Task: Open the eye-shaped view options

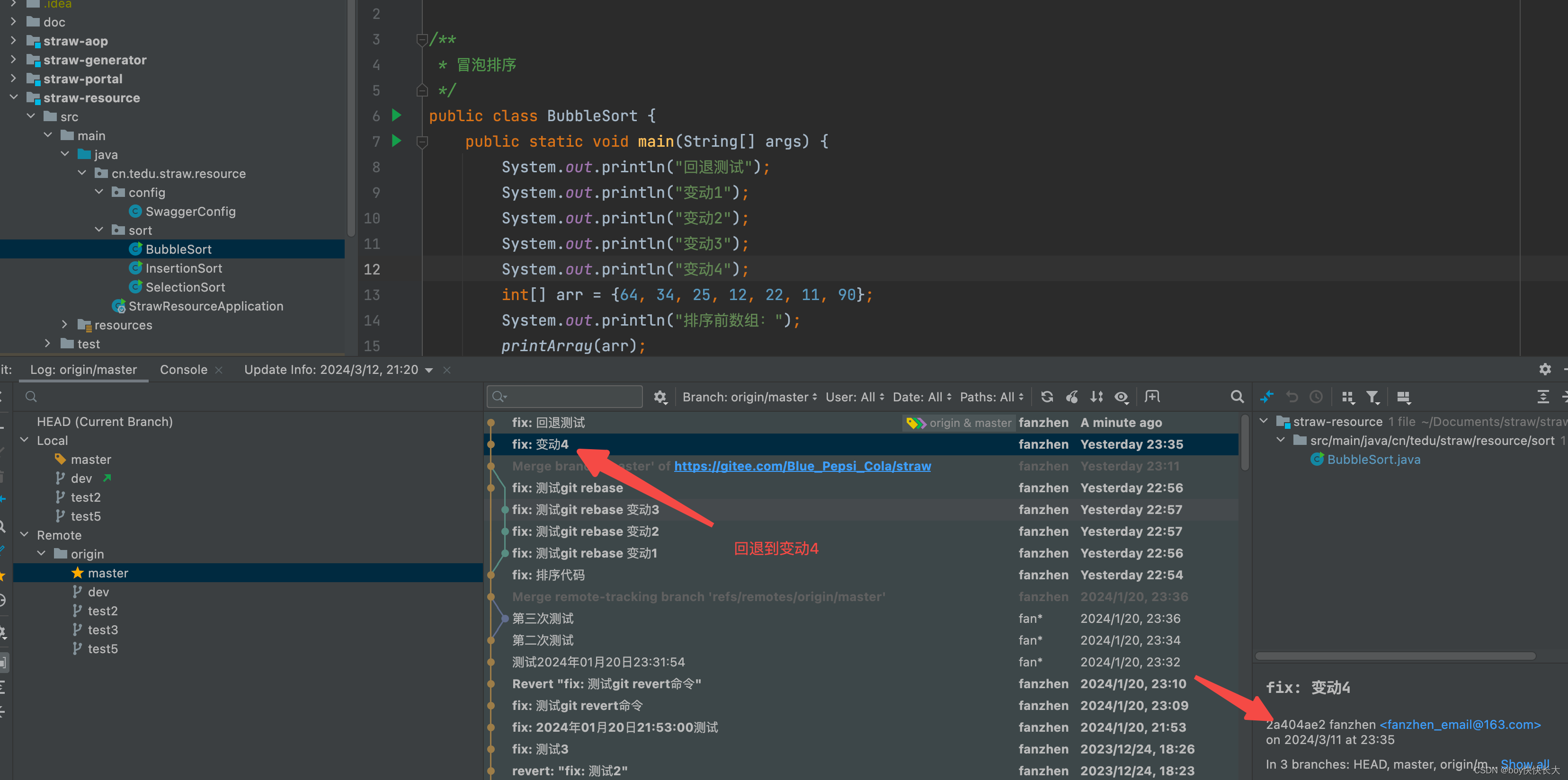Action: pyautogui.click(x=1122, y=397)
